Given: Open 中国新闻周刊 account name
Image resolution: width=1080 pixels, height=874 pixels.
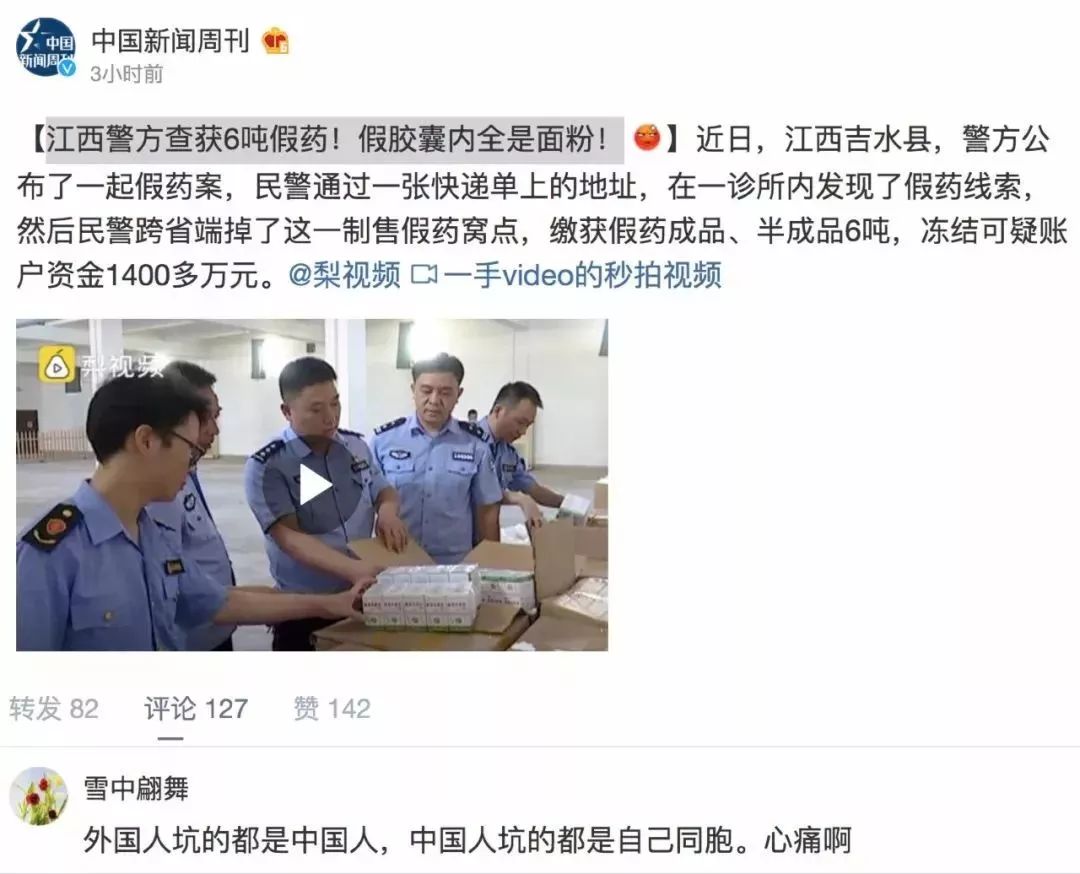Looking at the screenshot, I should pos(171,41).
